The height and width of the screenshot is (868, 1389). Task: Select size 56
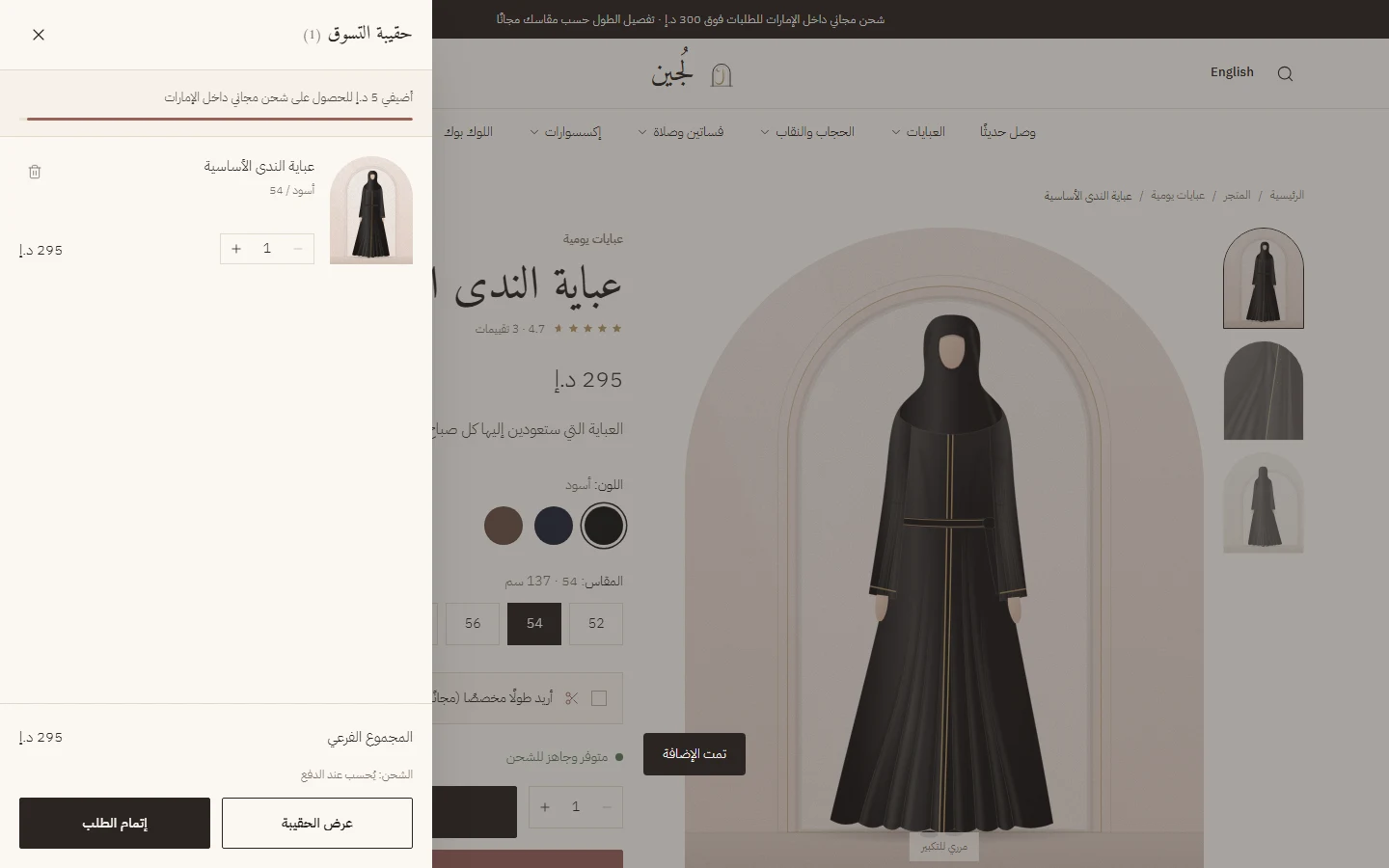click(473, 624)
